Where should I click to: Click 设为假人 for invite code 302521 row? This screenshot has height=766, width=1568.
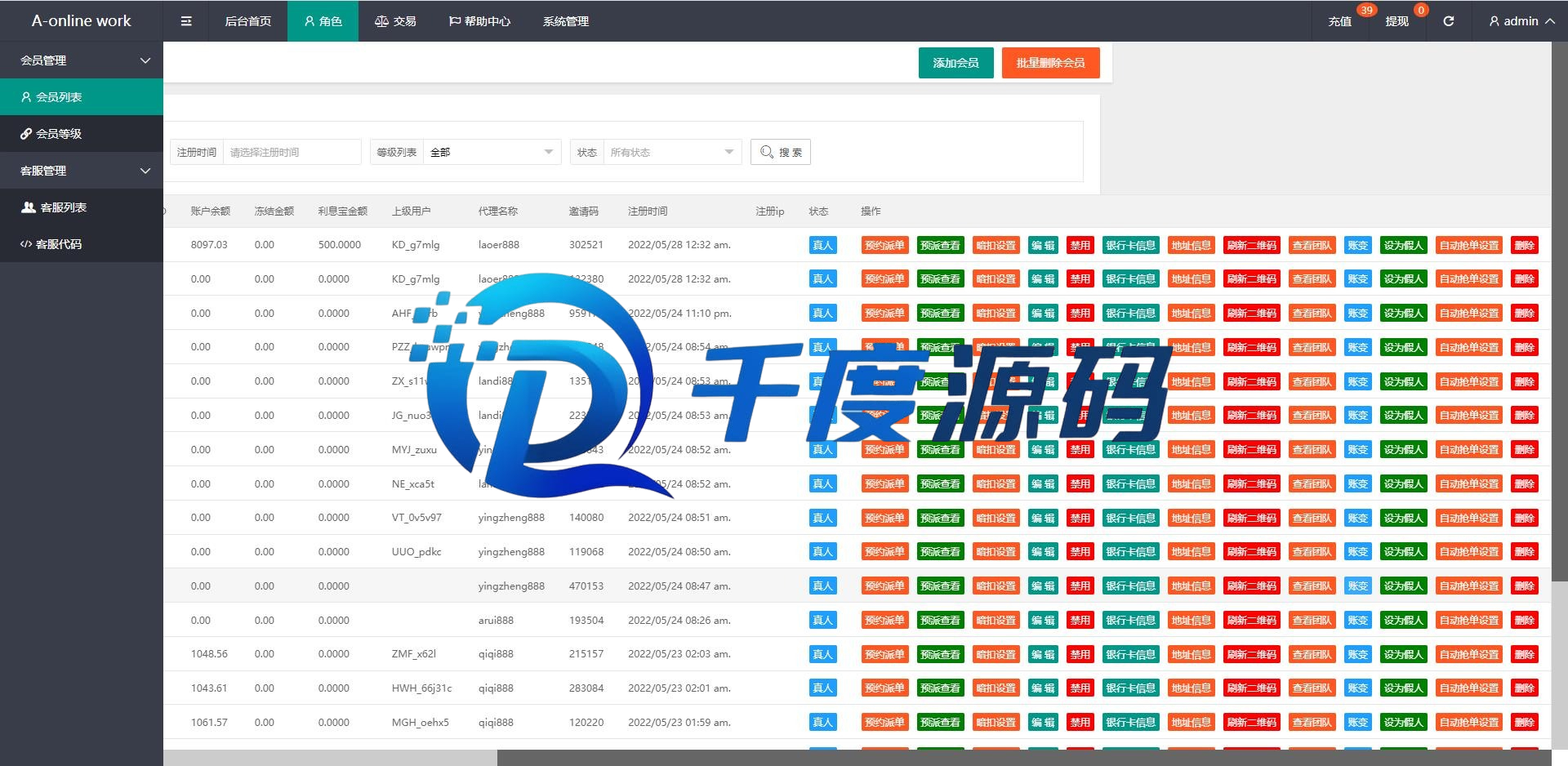click(x=1404, y=245)
